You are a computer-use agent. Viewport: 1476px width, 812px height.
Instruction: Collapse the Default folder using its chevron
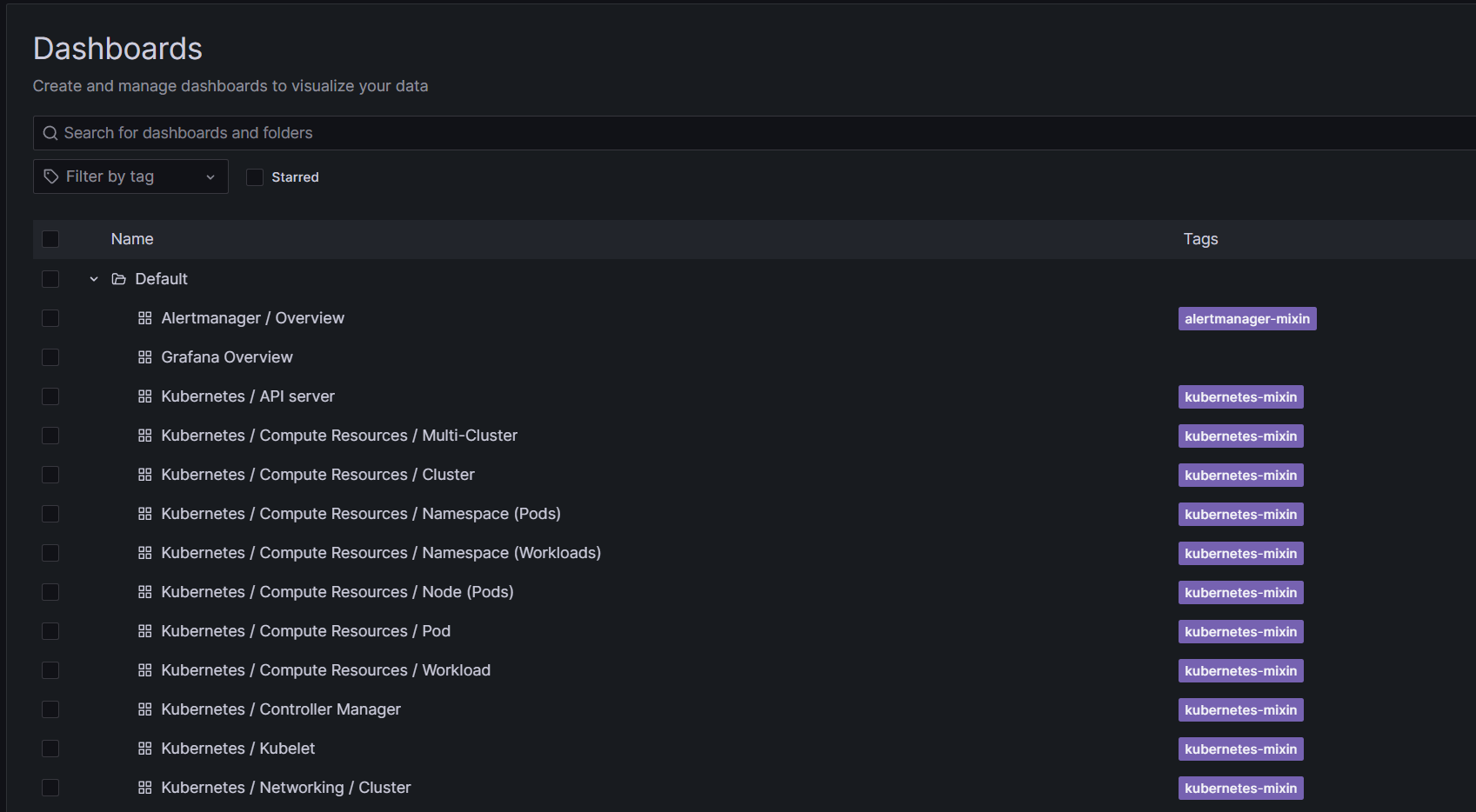coord(94,279)
